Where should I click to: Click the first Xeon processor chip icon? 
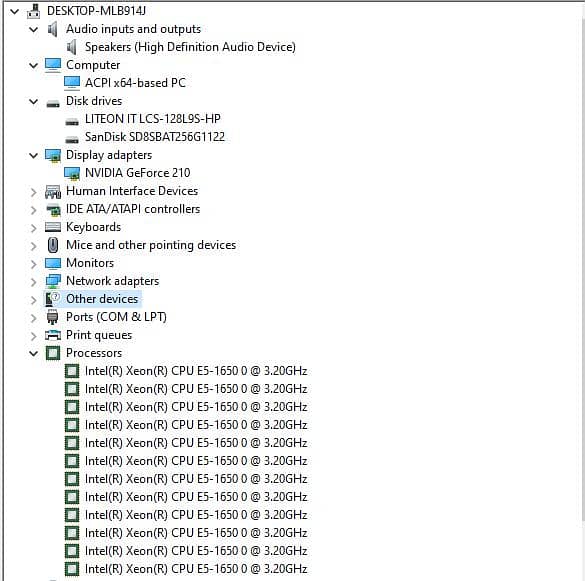(72, 371)
